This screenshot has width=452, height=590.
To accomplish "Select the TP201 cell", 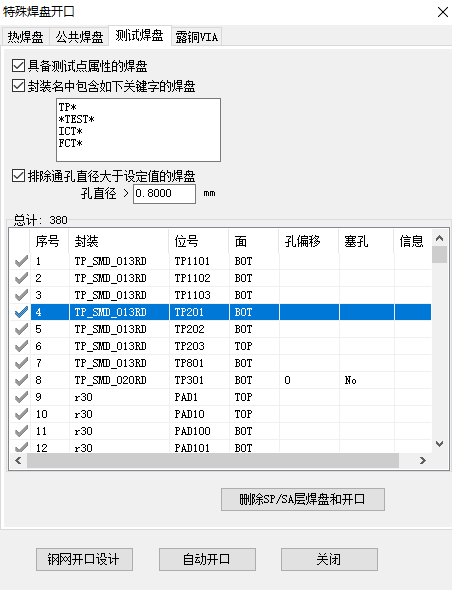I will [199, 312].
